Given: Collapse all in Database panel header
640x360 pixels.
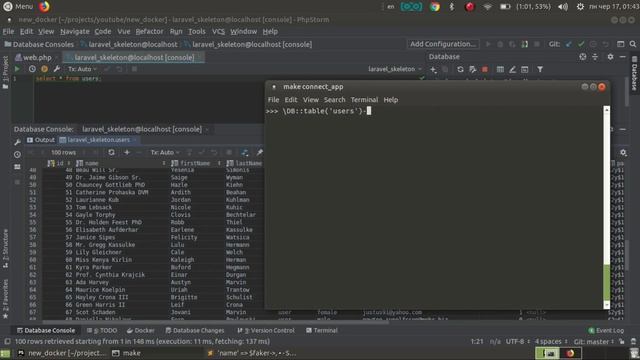Looking at the screenshot, I should (595, 57).
